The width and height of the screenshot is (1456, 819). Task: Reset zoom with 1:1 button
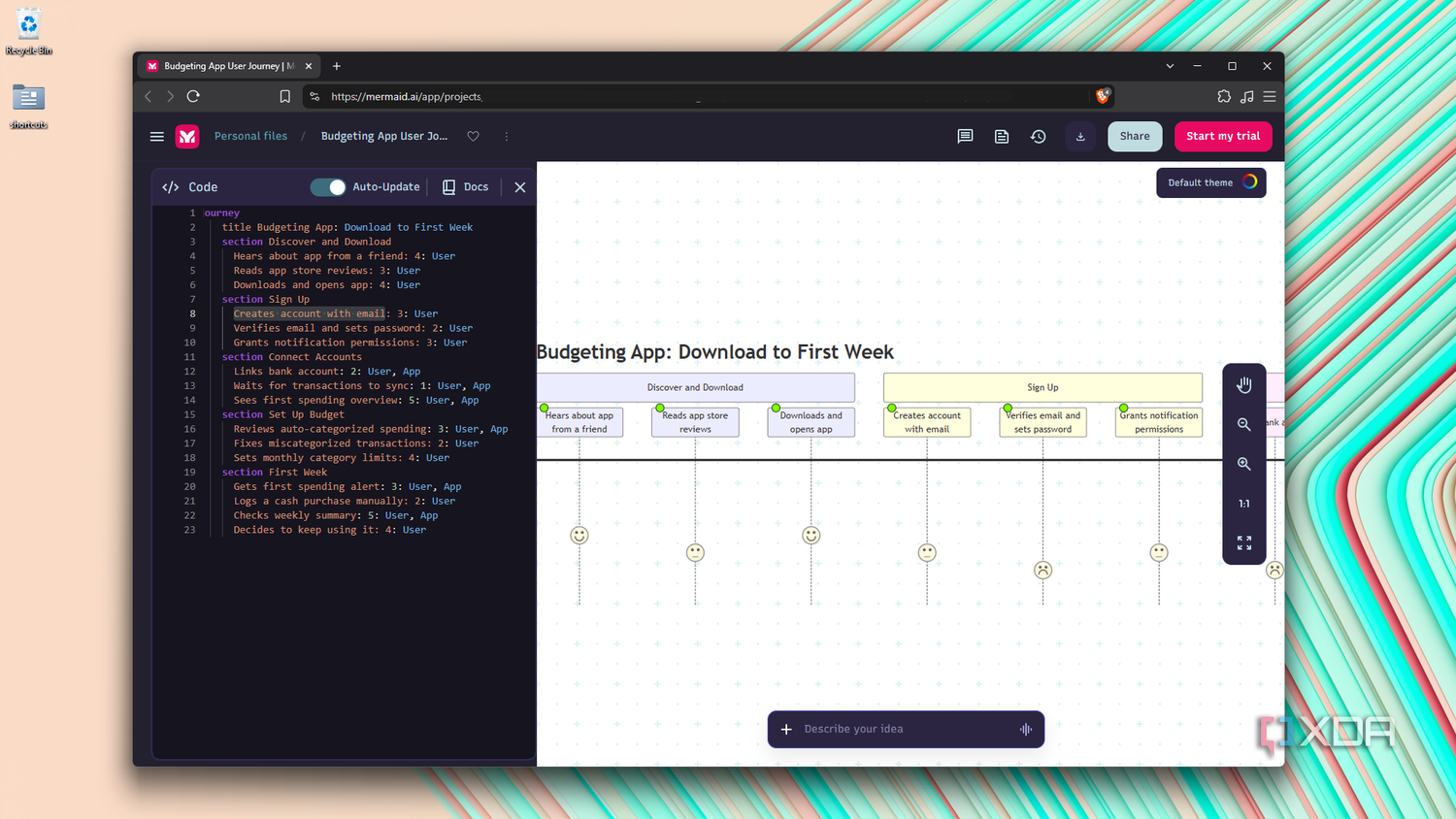click(1244, 504)
